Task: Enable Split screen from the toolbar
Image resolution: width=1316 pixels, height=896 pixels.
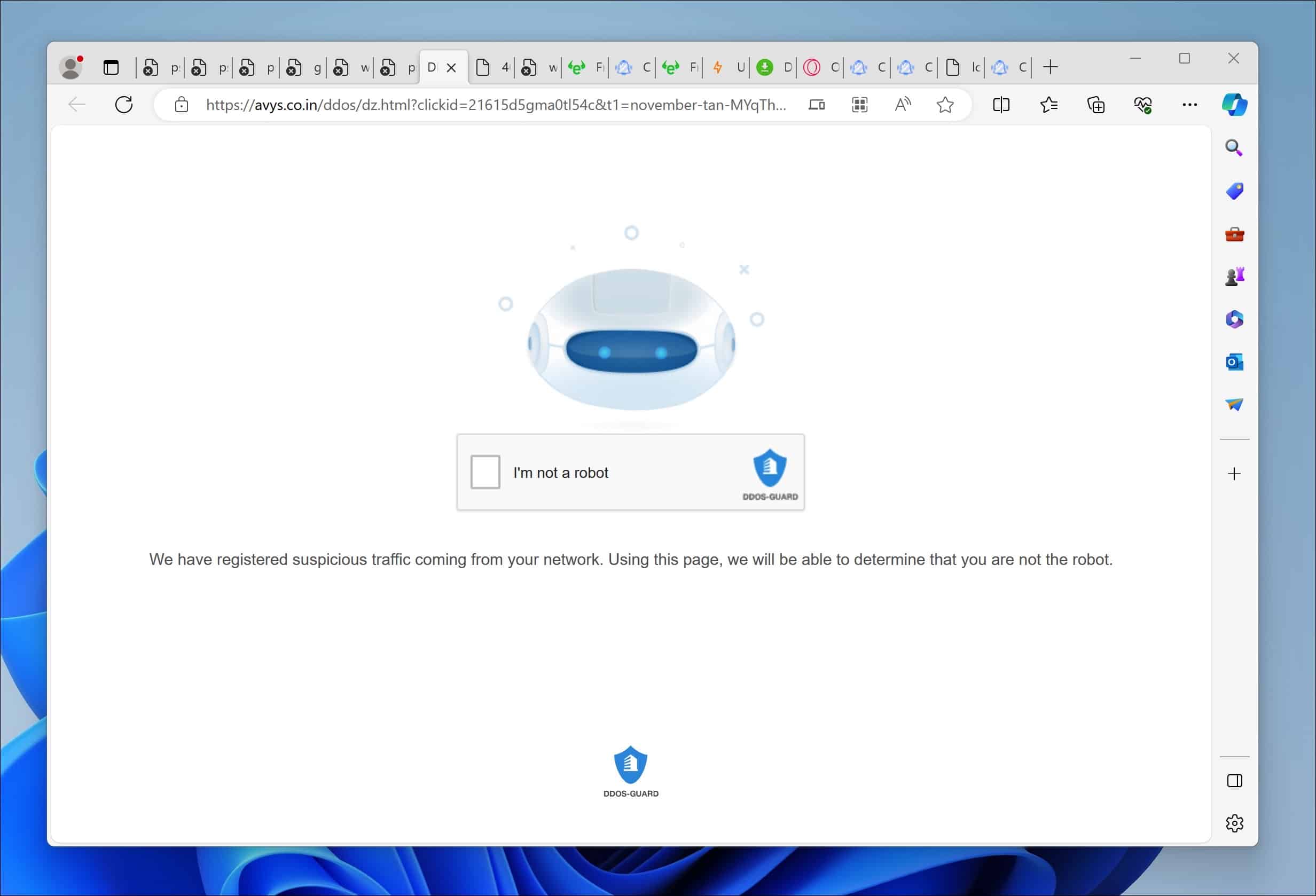Action: click(x=1001, y=105)
